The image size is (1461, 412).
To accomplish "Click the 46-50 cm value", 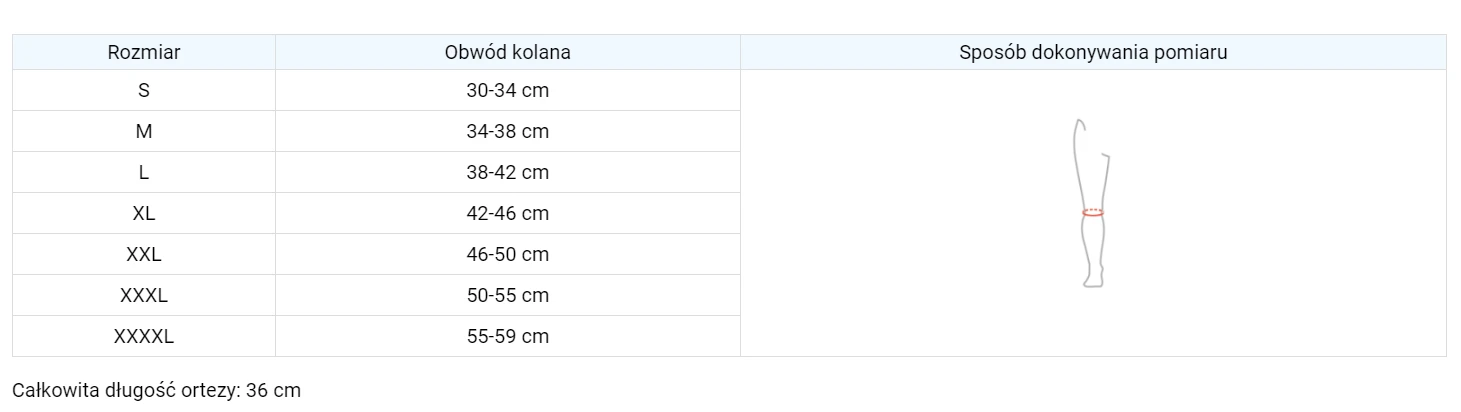I will 508,254.
